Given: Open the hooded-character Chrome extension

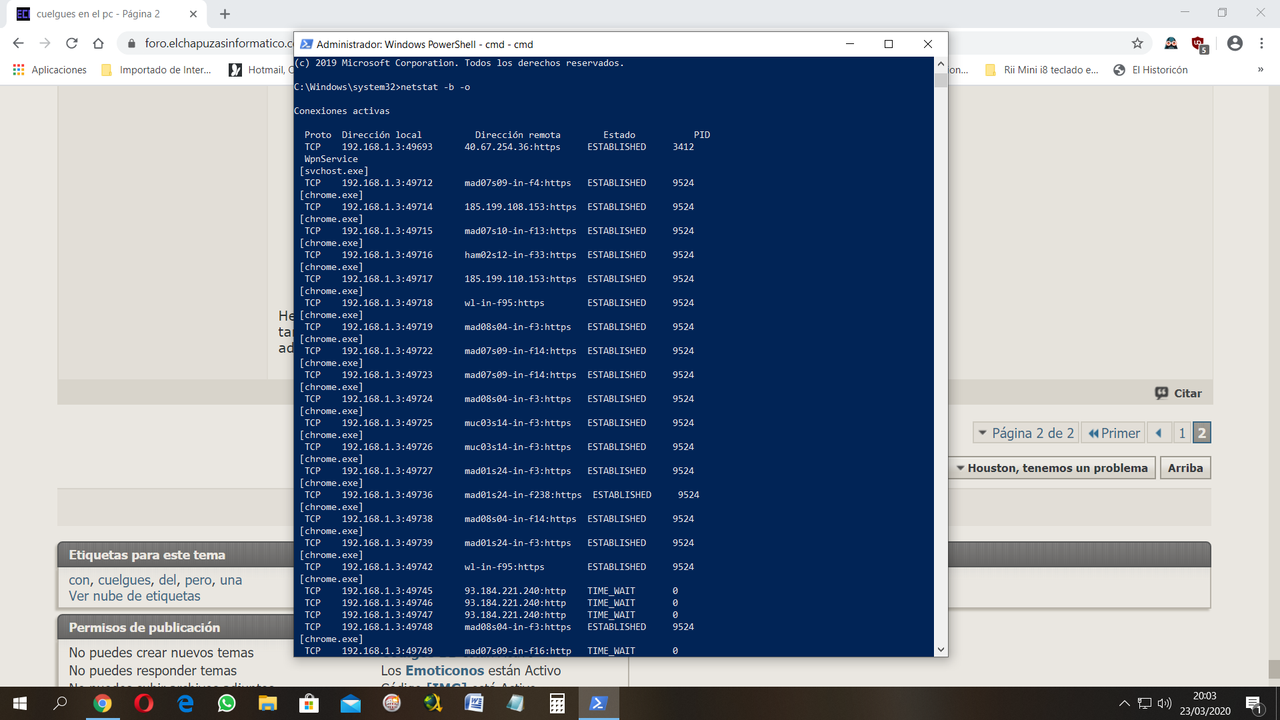Looking at the screenshot, I should point(1170,43).
